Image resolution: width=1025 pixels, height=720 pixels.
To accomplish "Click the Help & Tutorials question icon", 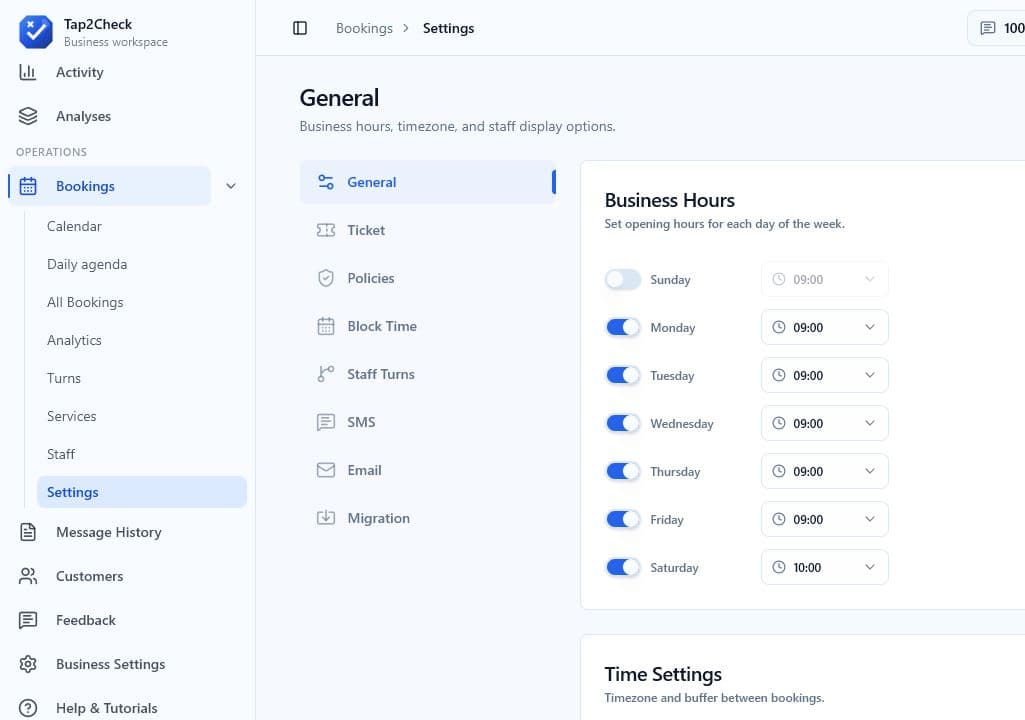I will [x=27, y=708].
